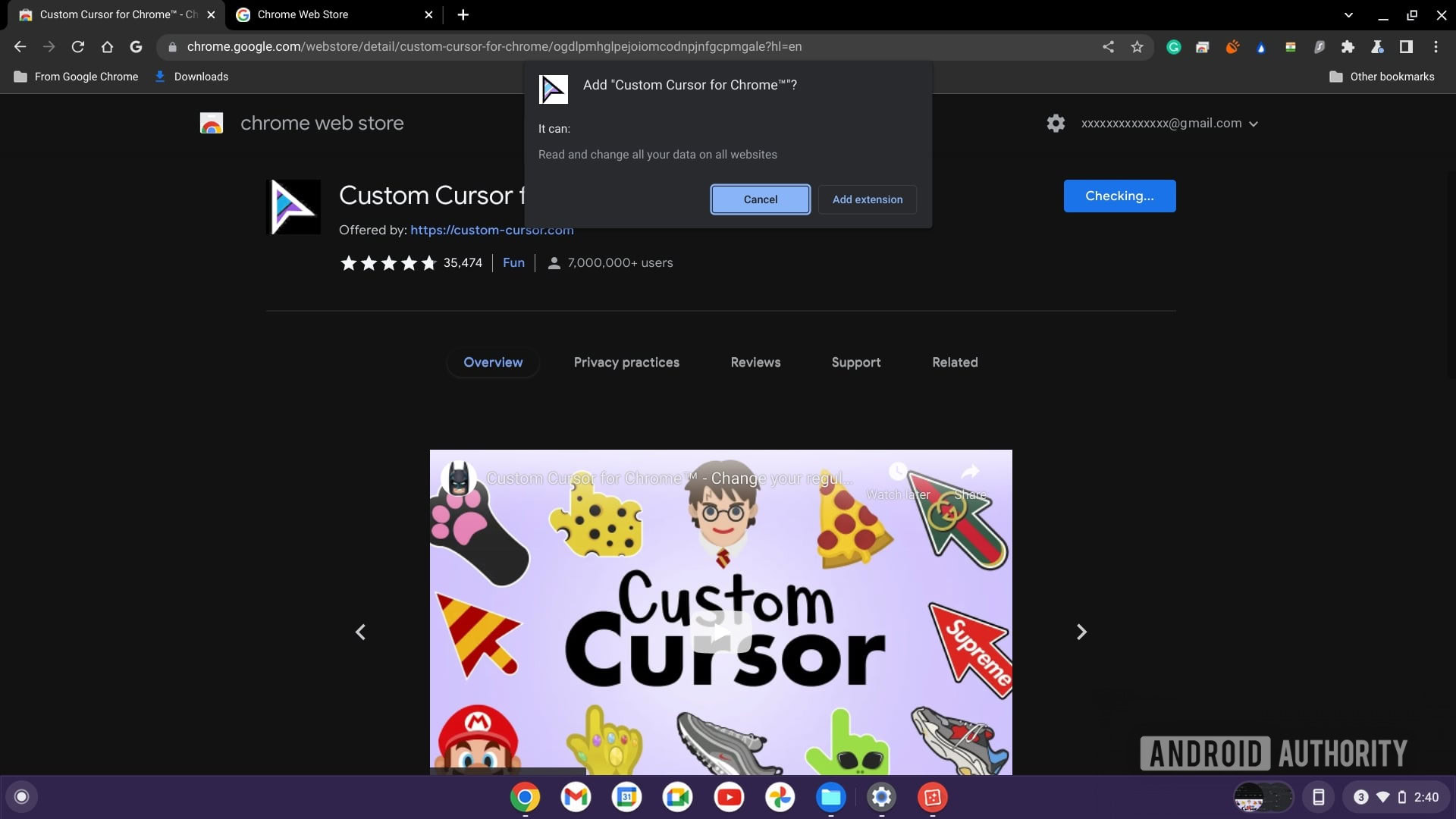1456x819 pixels.
Task: Click the Brave Shield icon in toolbar
Action: pos(1261,47)
